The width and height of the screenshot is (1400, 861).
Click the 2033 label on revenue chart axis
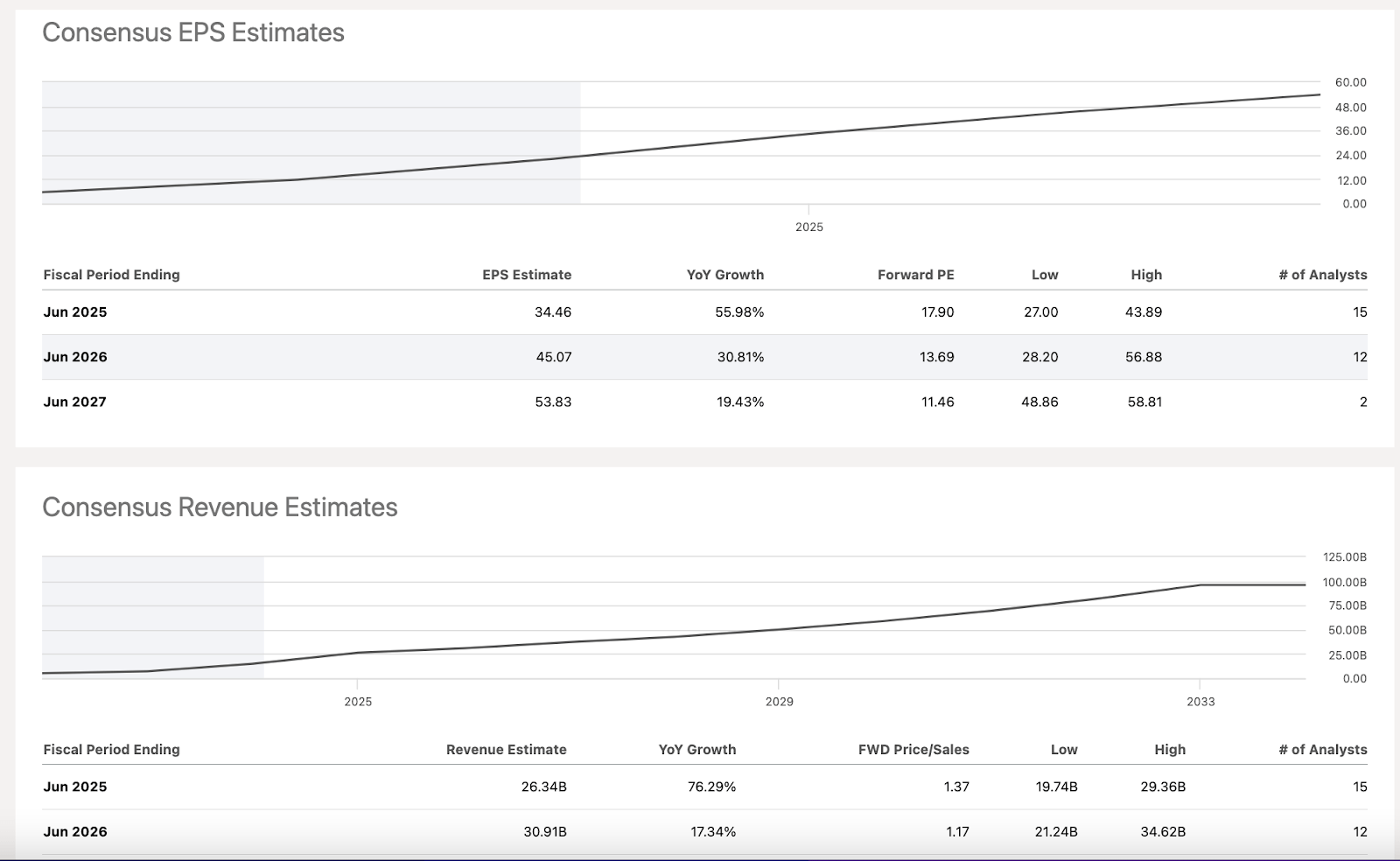(1200, 702)
